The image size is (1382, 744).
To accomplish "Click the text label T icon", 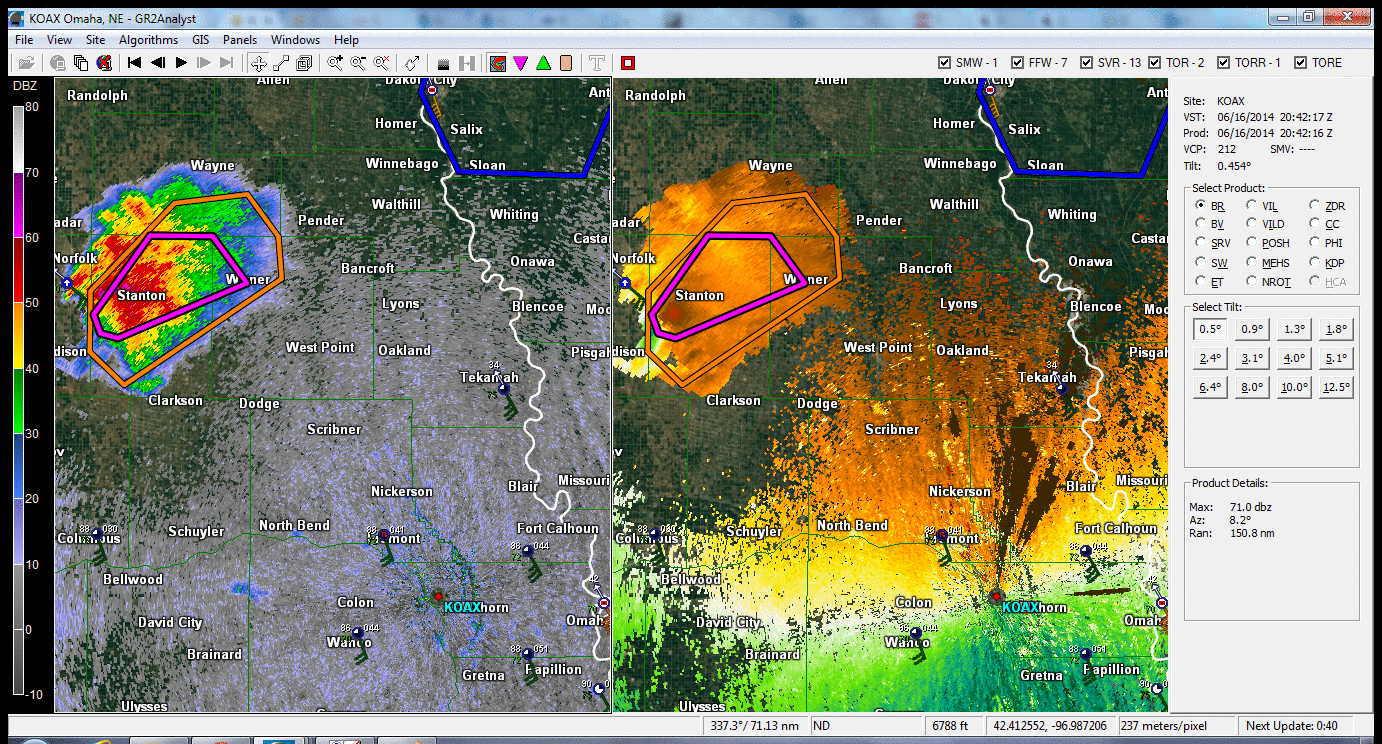I will click(597, 63).
